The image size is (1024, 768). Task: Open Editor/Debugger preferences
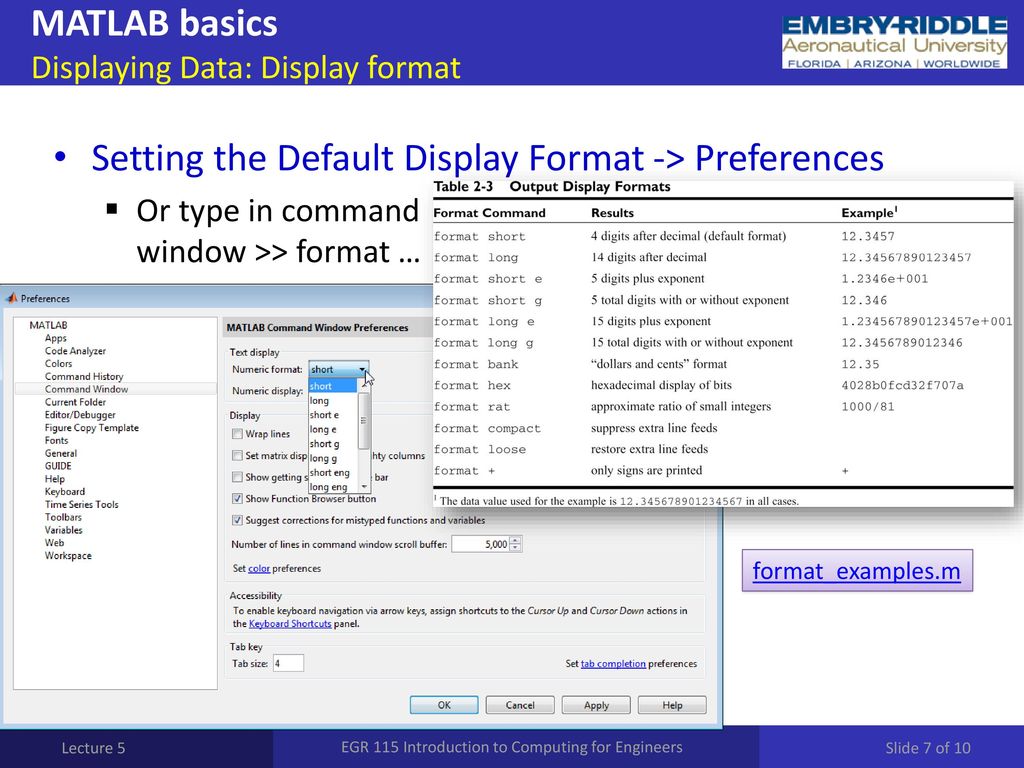click(80, 415)
